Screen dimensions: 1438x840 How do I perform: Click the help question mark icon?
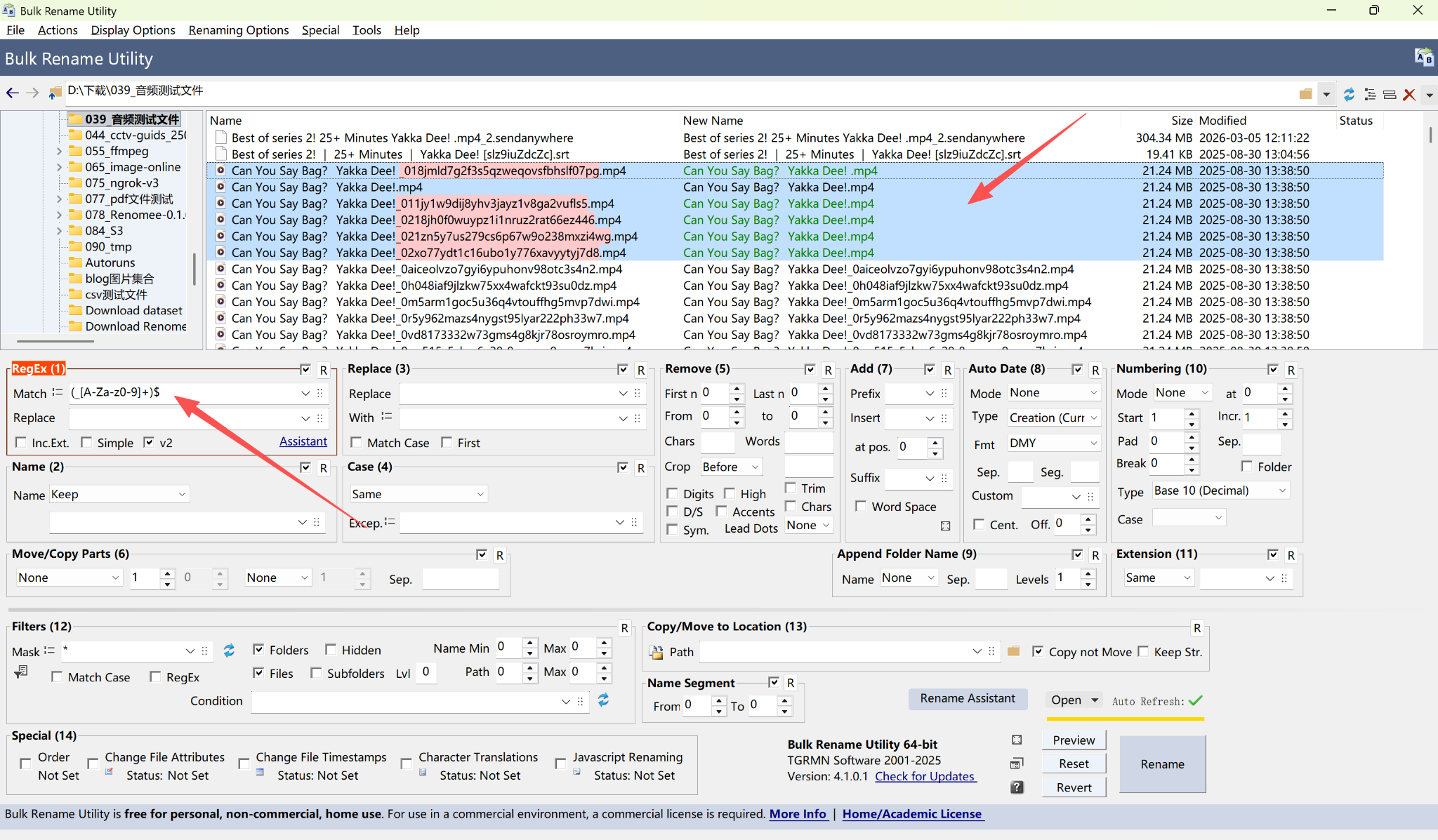[x=1017, y=787]
